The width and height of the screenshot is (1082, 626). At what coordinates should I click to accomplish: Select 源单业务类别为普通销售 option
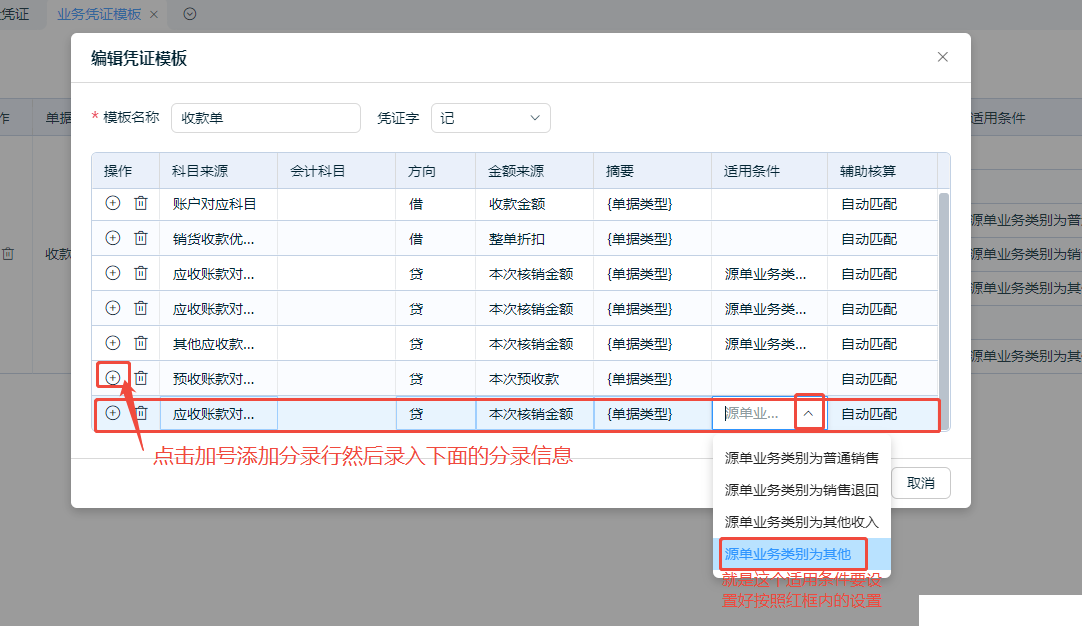[x=801, y=458]
